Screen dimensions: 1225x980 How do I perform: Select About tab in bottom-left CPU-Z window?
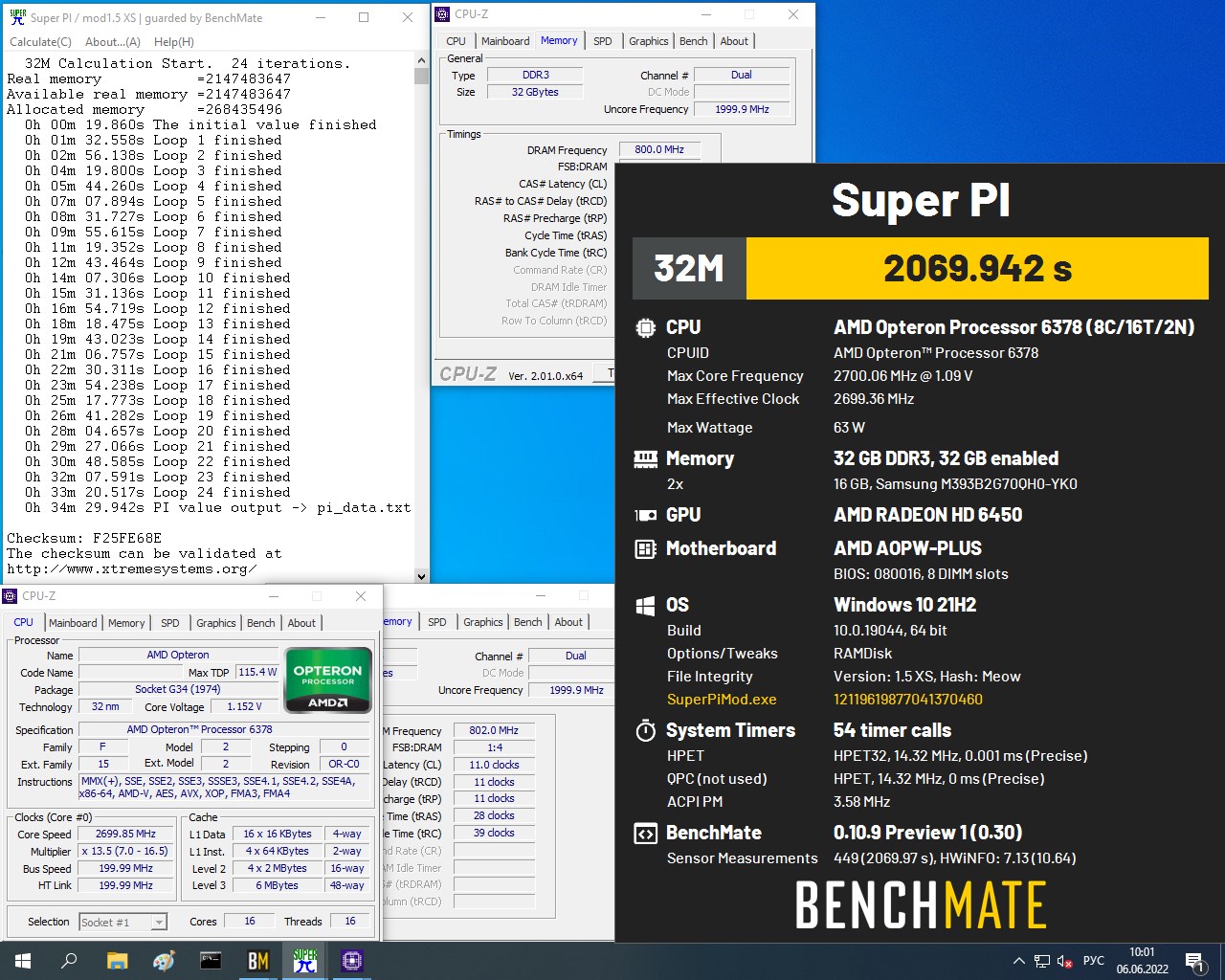pos(301,623)
